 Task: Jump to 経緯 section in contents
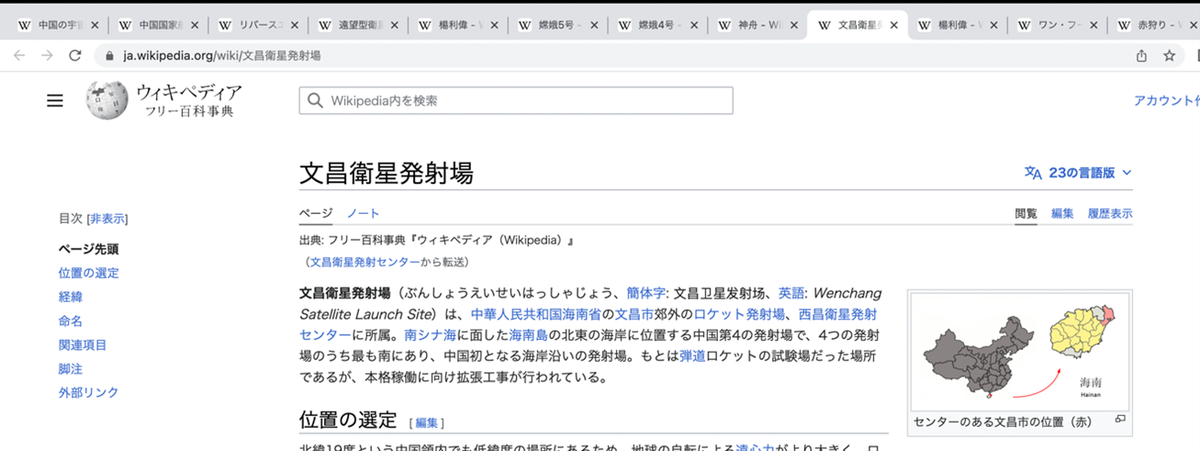click(x=70, y=297)
